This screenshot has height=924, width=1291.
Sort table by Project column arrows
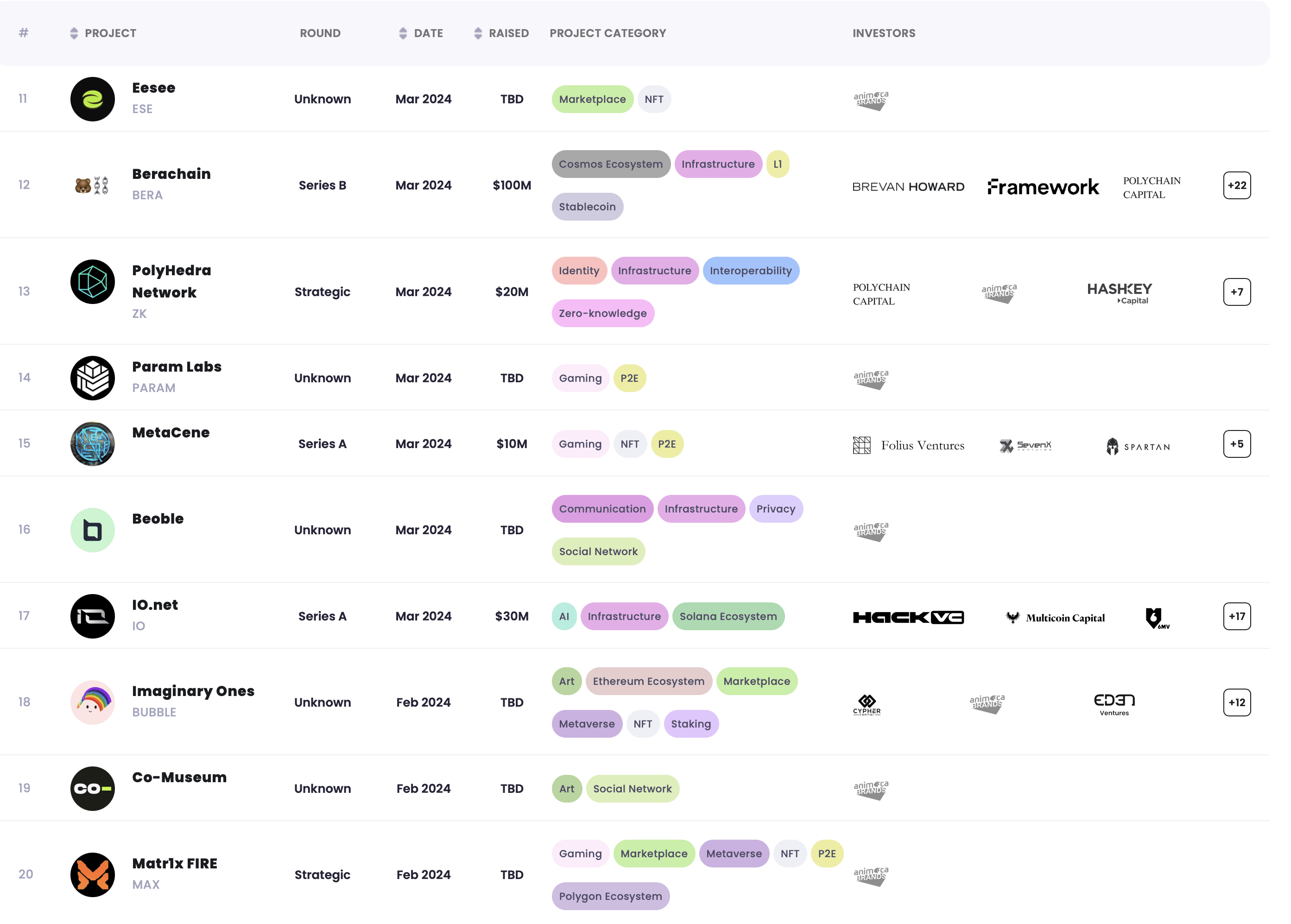pyautogui.click(x=74, y=33)
